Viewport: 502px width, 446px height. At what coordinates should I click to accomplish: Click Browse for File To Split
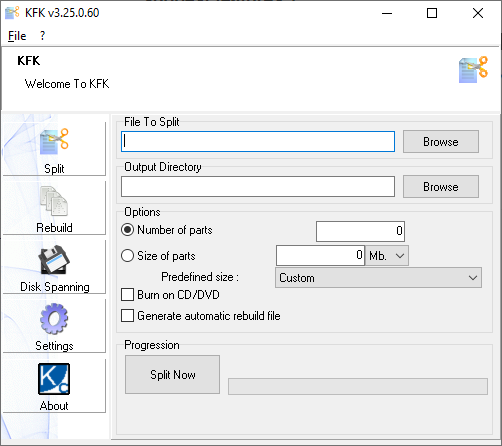pyautogui.click(x=441, y=142)
